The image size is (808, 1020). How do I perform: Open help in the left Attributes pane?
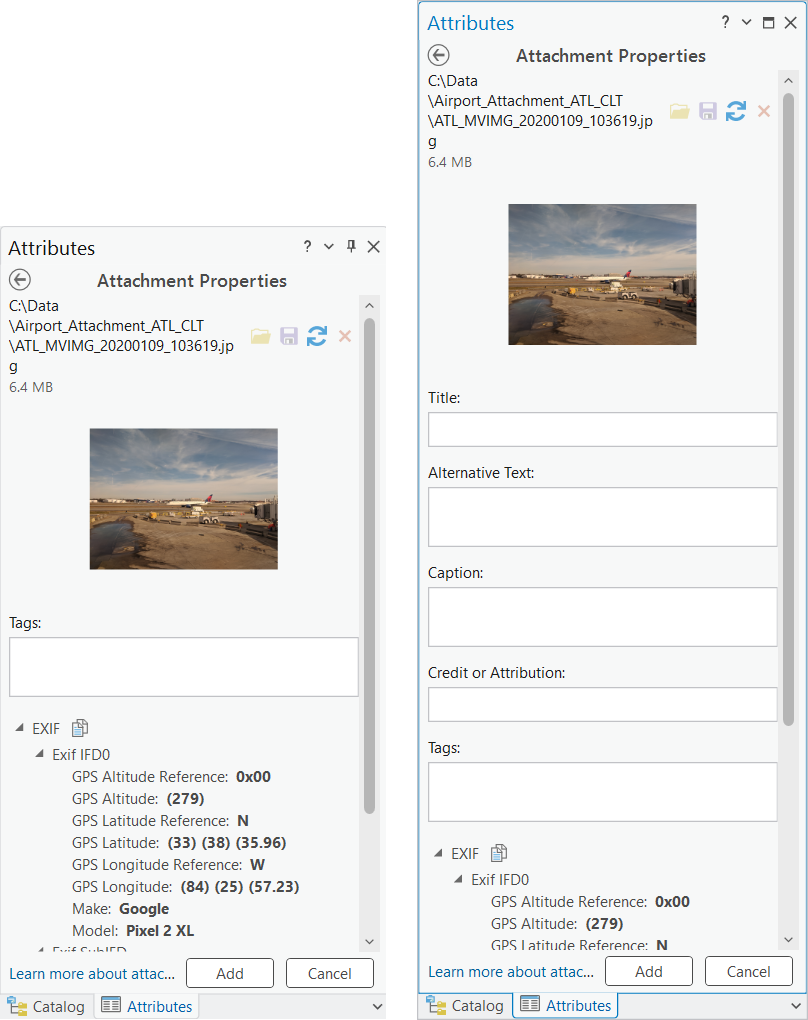pos(307,247)
